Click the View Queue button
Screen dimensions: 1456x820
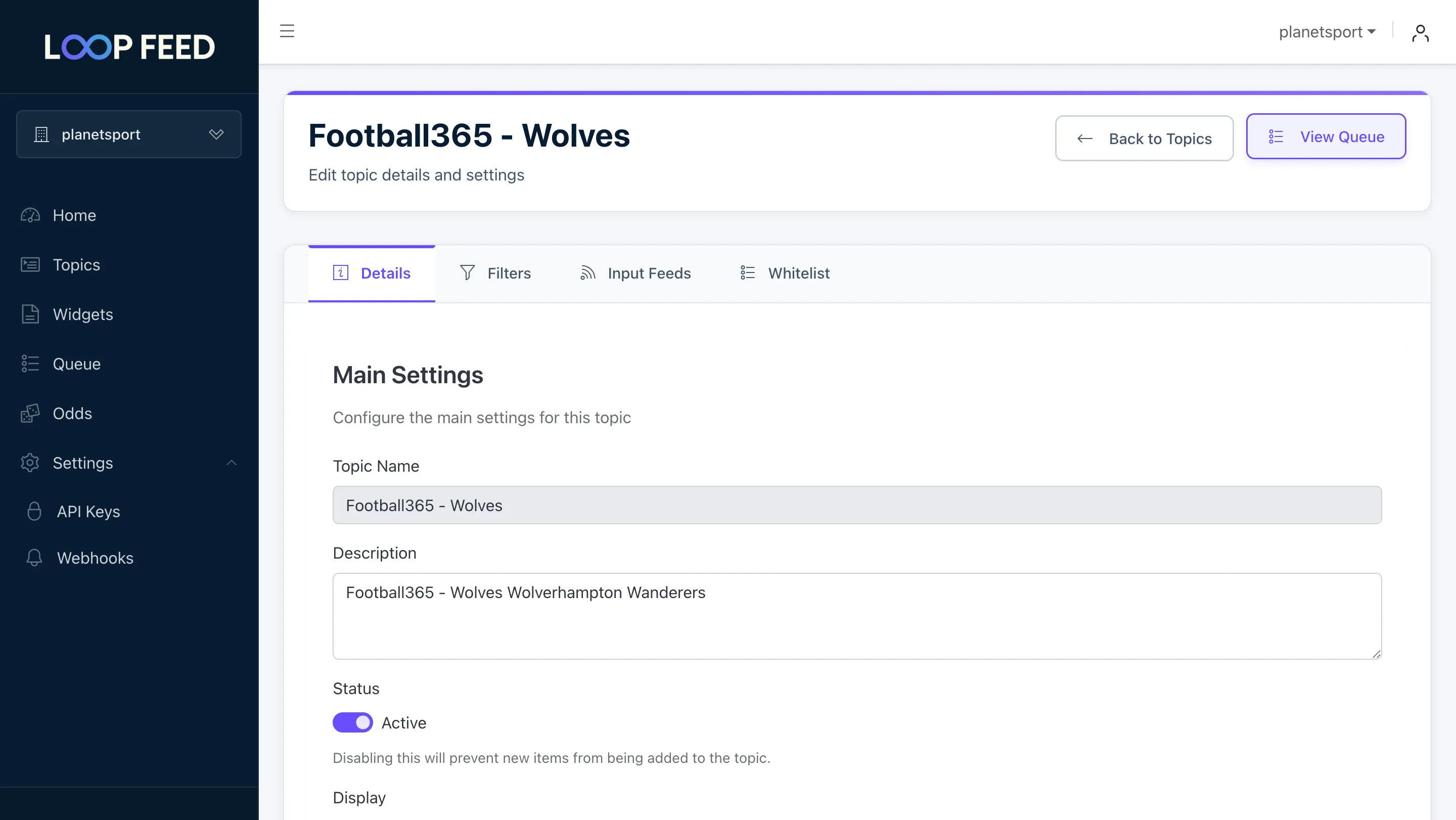(x=1326, y=137)
